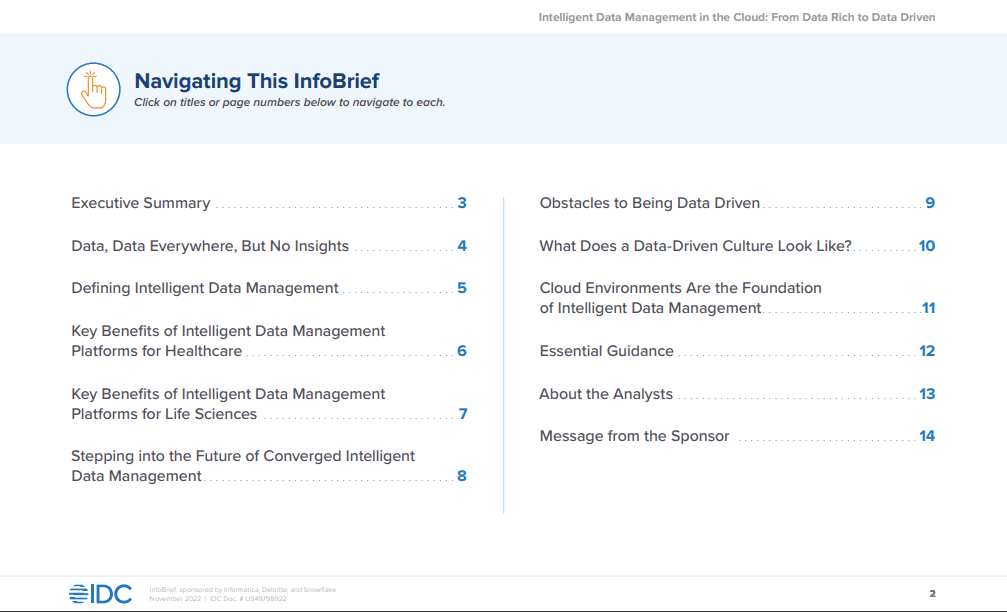The height and width of the screenshot is (612, 1007).
Task: Click the IDC logo in footer
Action: [x=100, y=594]
